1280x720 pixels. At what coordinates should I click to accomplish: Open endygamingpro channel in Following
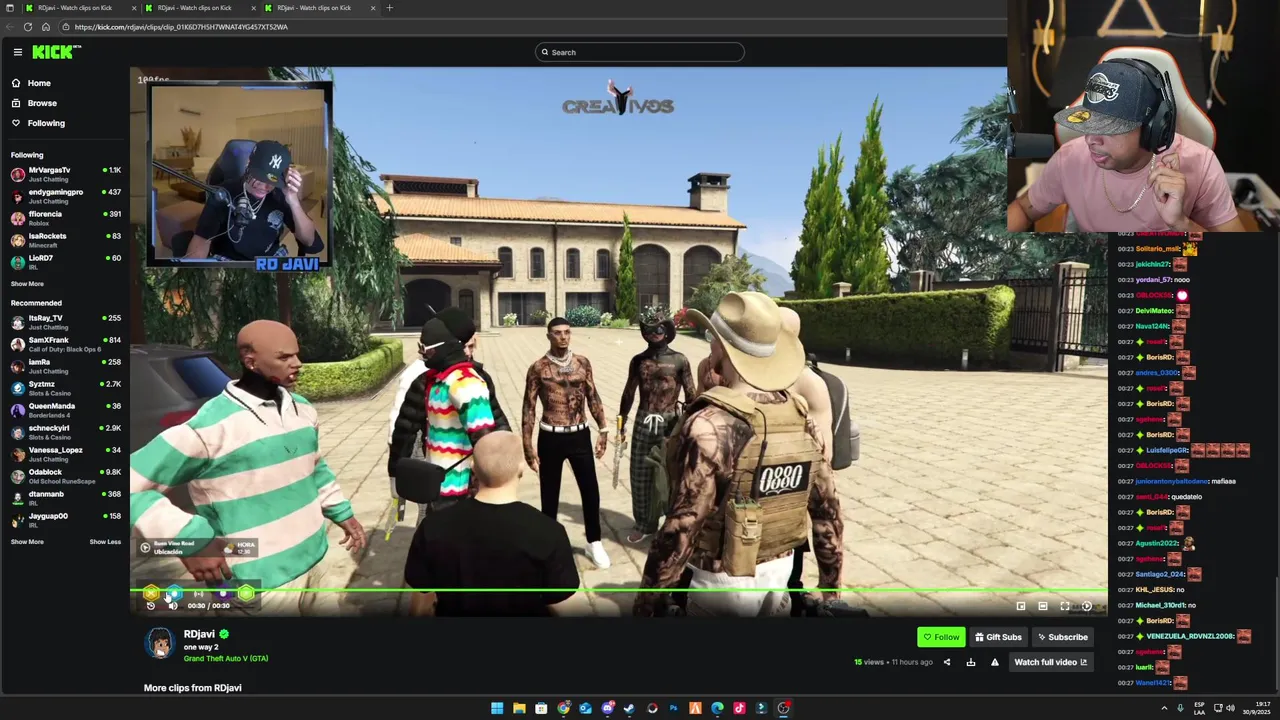point(65,196)
